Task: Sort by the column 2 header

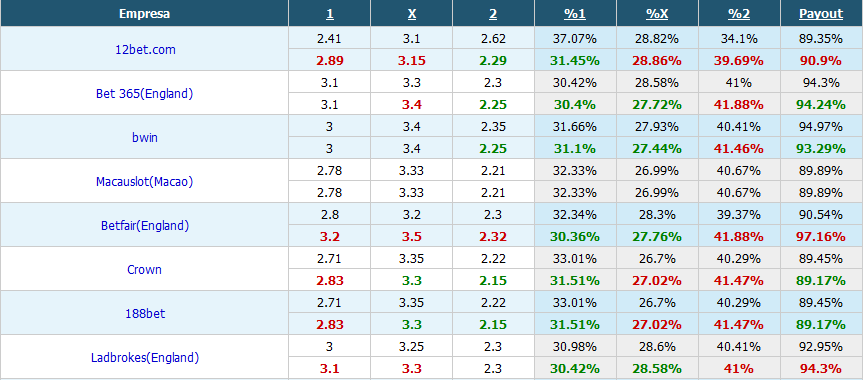Action: [493, 14]
